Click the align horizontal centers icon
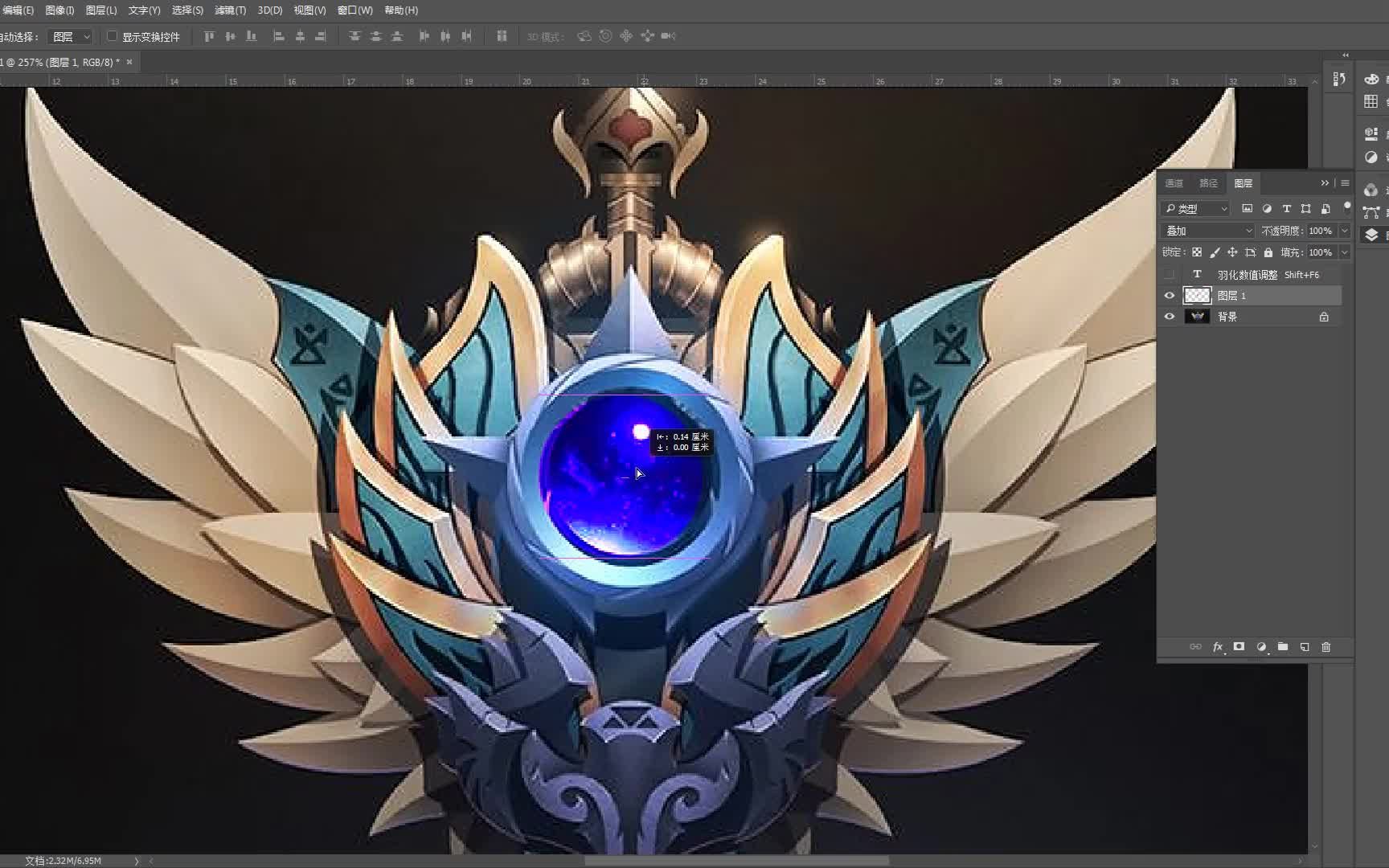Viewport: 1389px width, 868px height. [300, 36]
